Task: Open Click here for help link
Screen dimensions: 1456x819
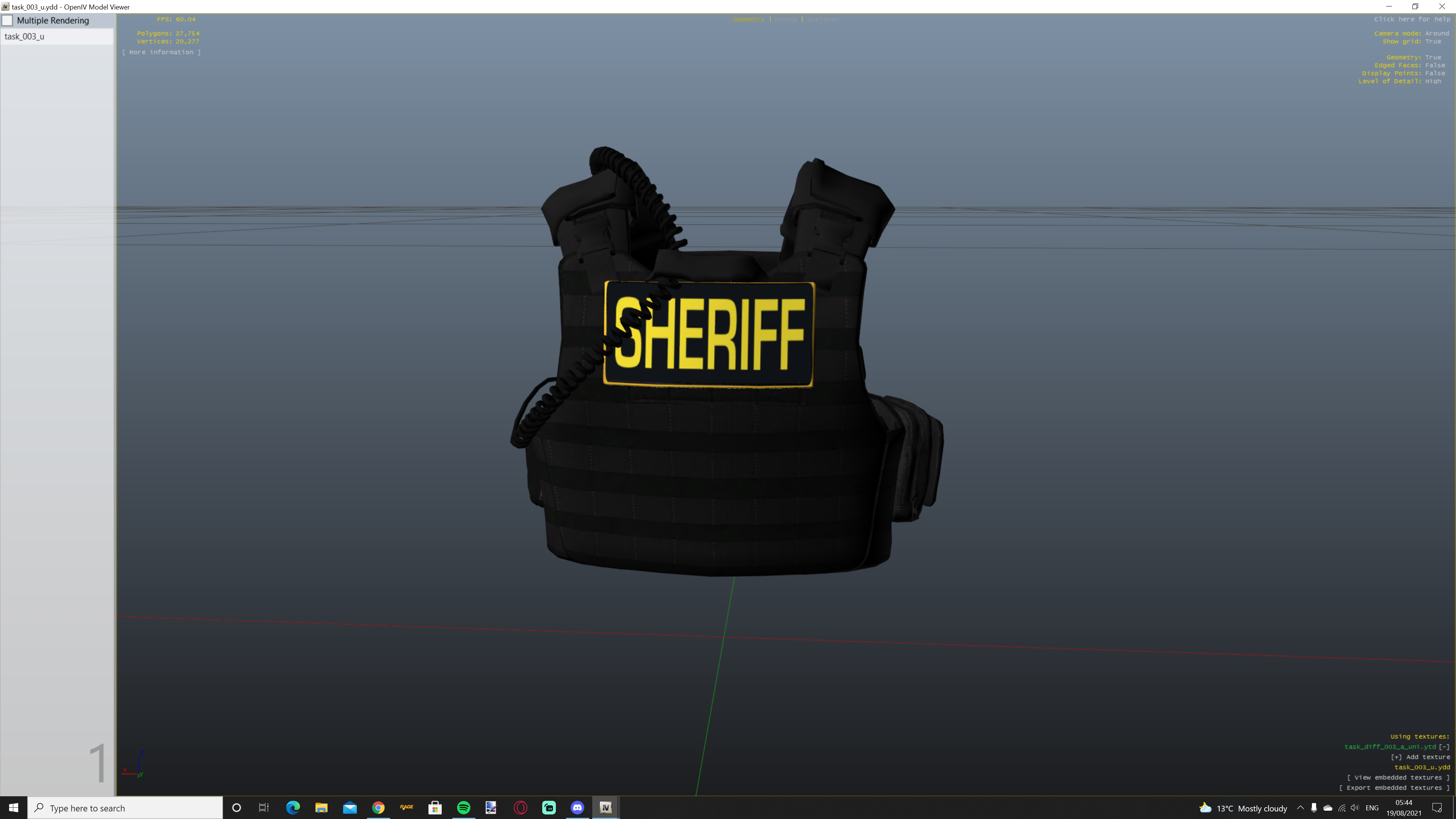Action: [x=1411, y=19]
